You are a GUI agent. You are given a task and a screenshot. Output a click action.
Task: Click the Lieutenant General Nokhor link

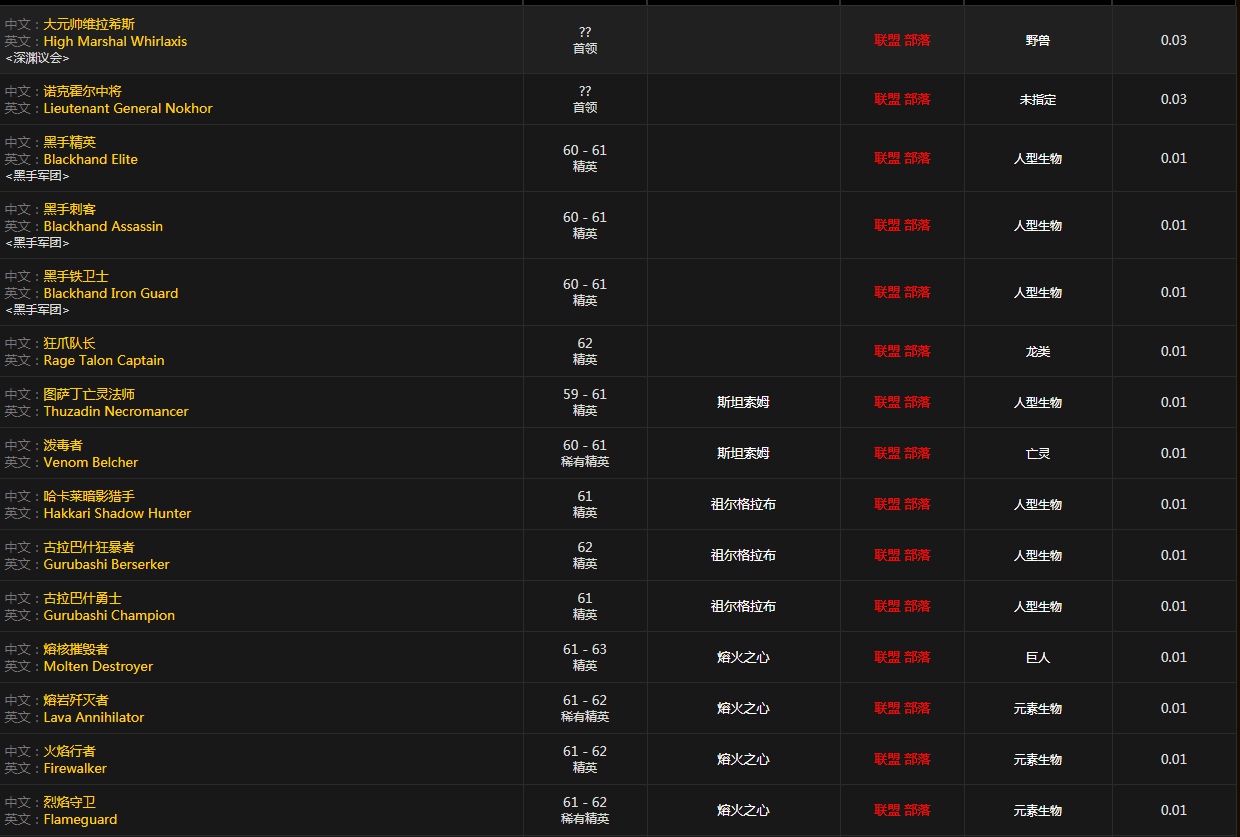[128, 108]
